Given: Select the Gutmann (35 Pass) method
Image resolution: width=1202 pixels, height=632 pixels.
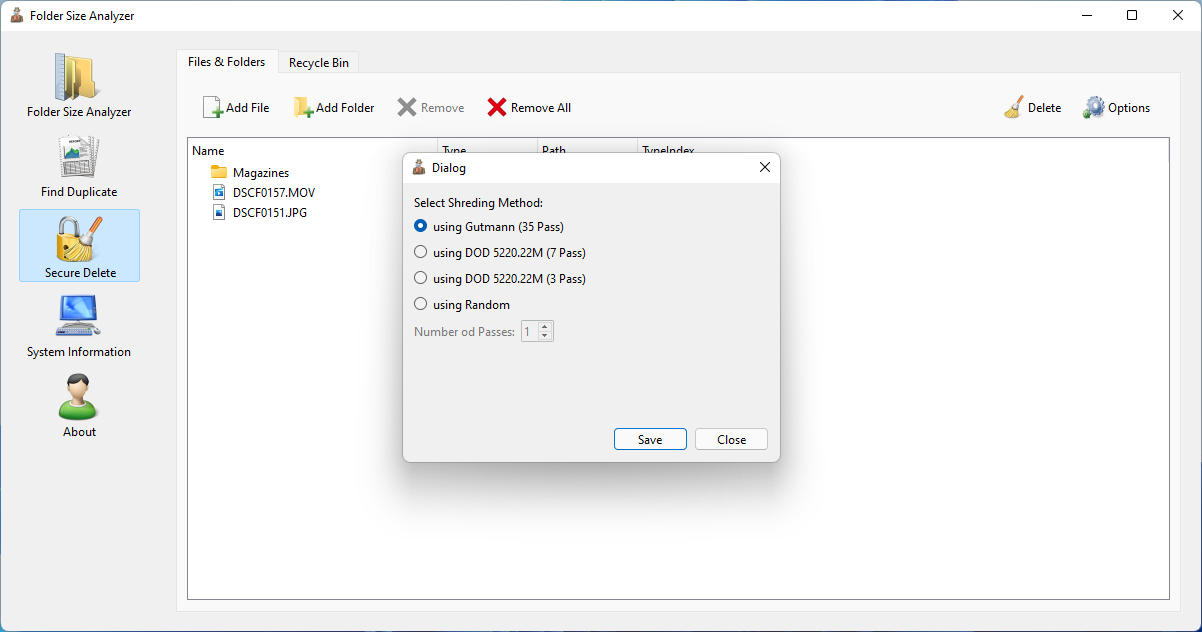Looking at the screenshot, I should [420, 226].
